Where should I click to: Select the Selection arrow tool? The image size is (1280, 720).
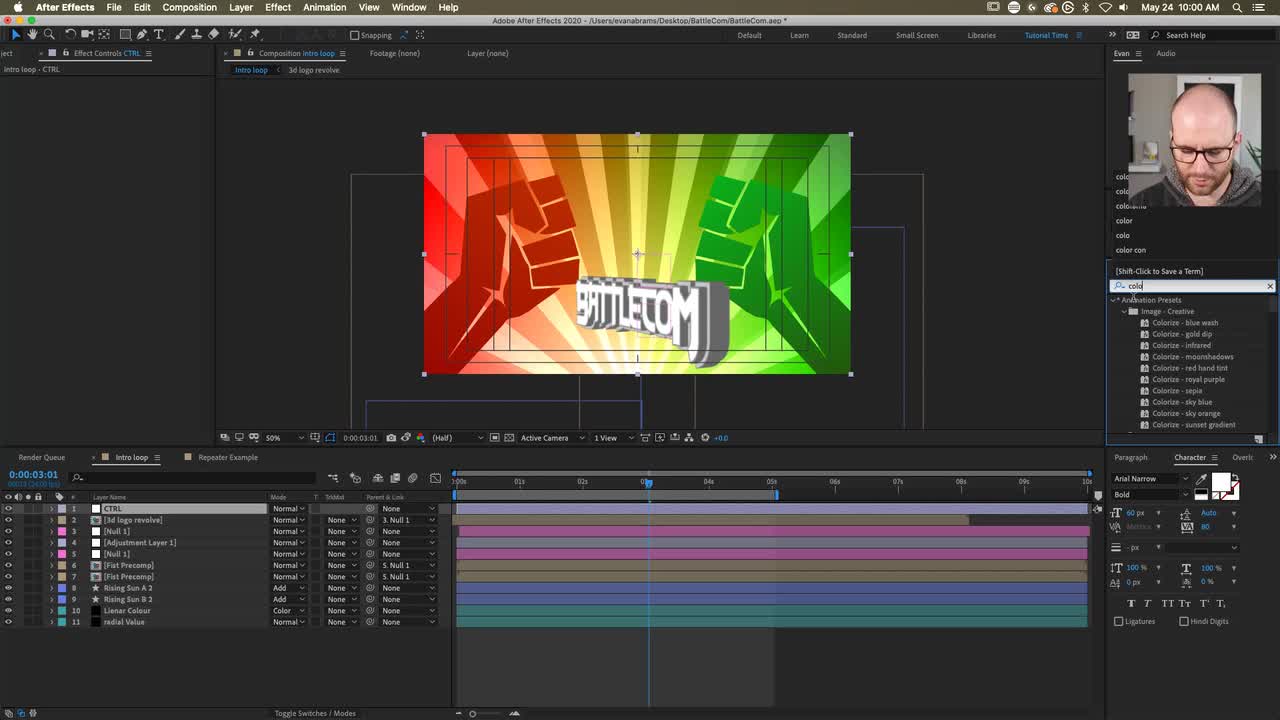click(16, 35)
